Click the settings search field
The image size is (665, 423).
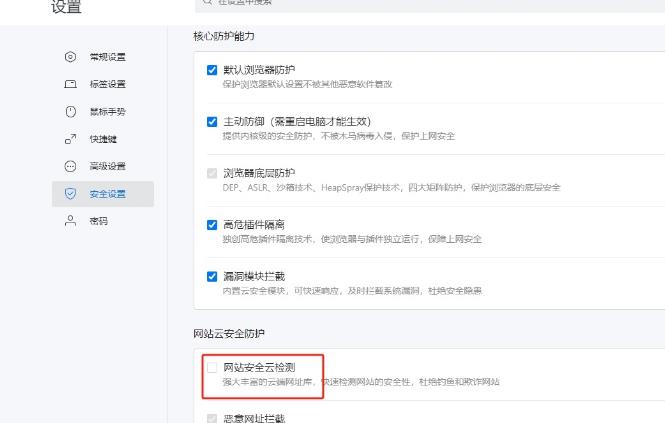430,5
